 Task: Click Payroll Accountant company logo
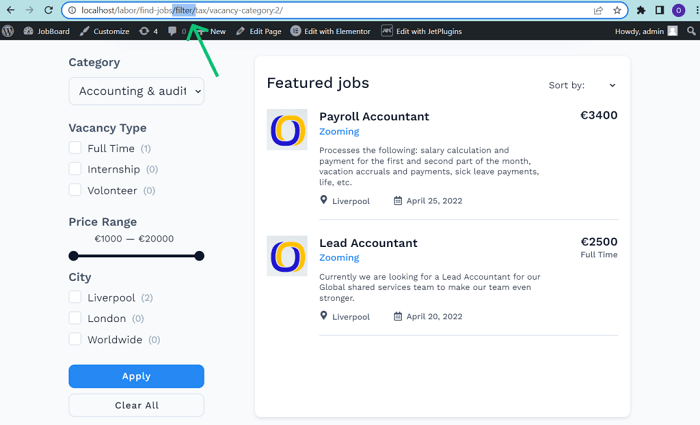[x=287, y=130]
